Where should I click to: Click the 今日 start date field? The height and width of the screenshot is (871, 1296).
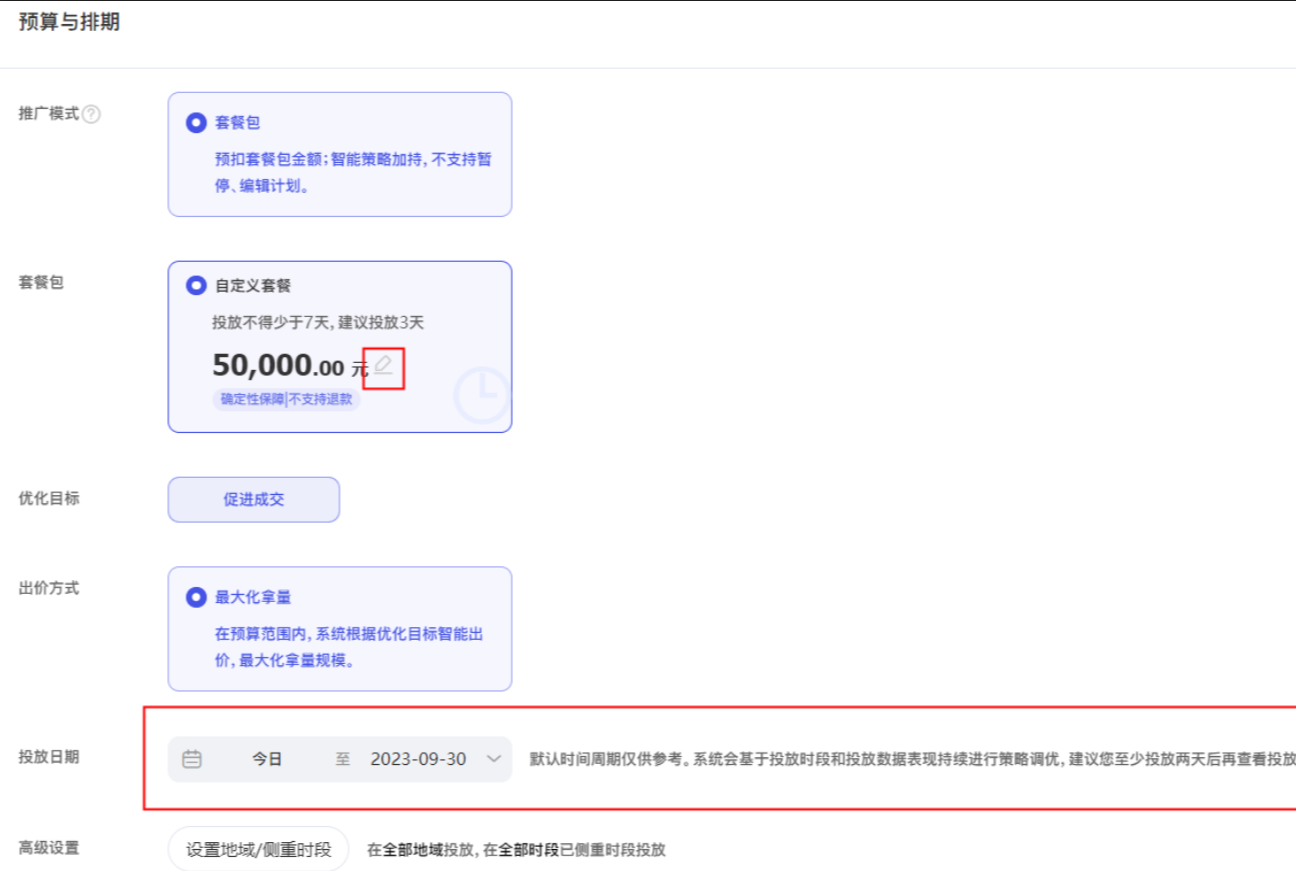point(267,759)
